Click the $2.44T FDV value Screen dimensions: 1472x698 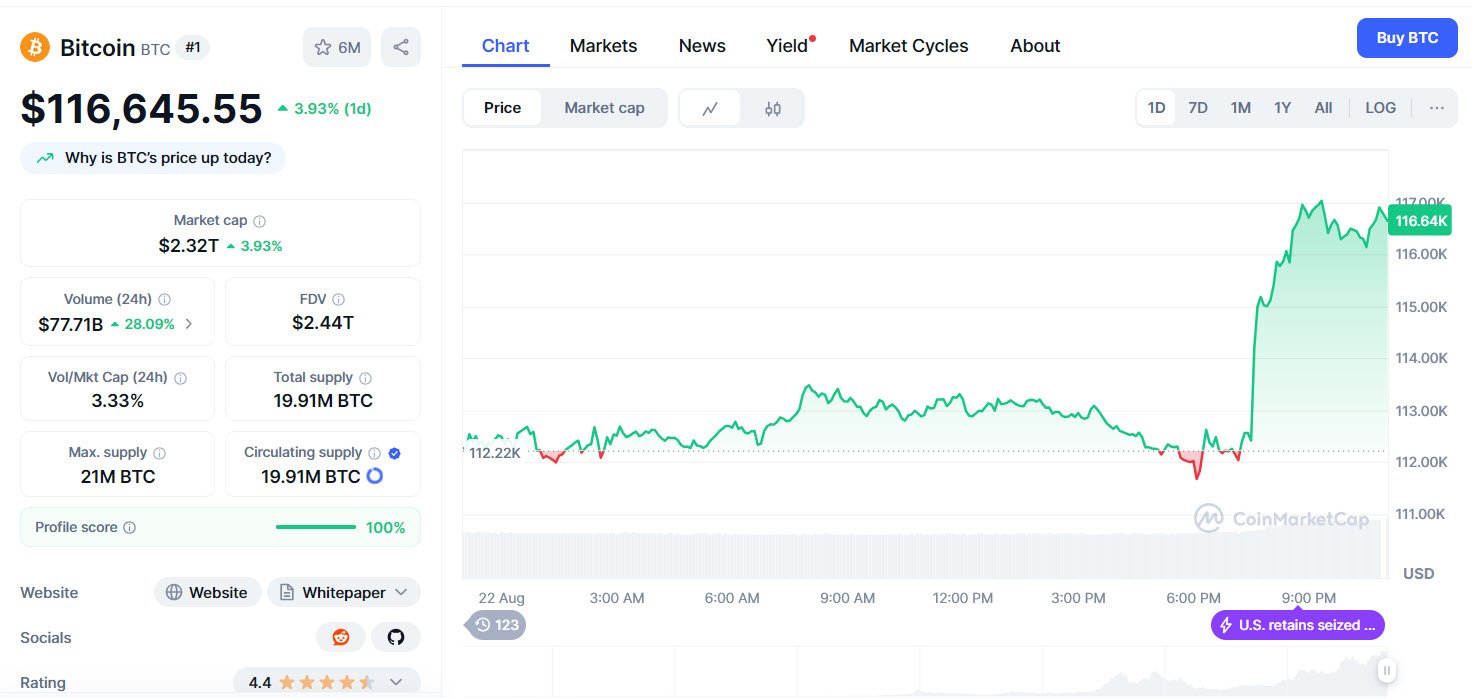(323, 323)
